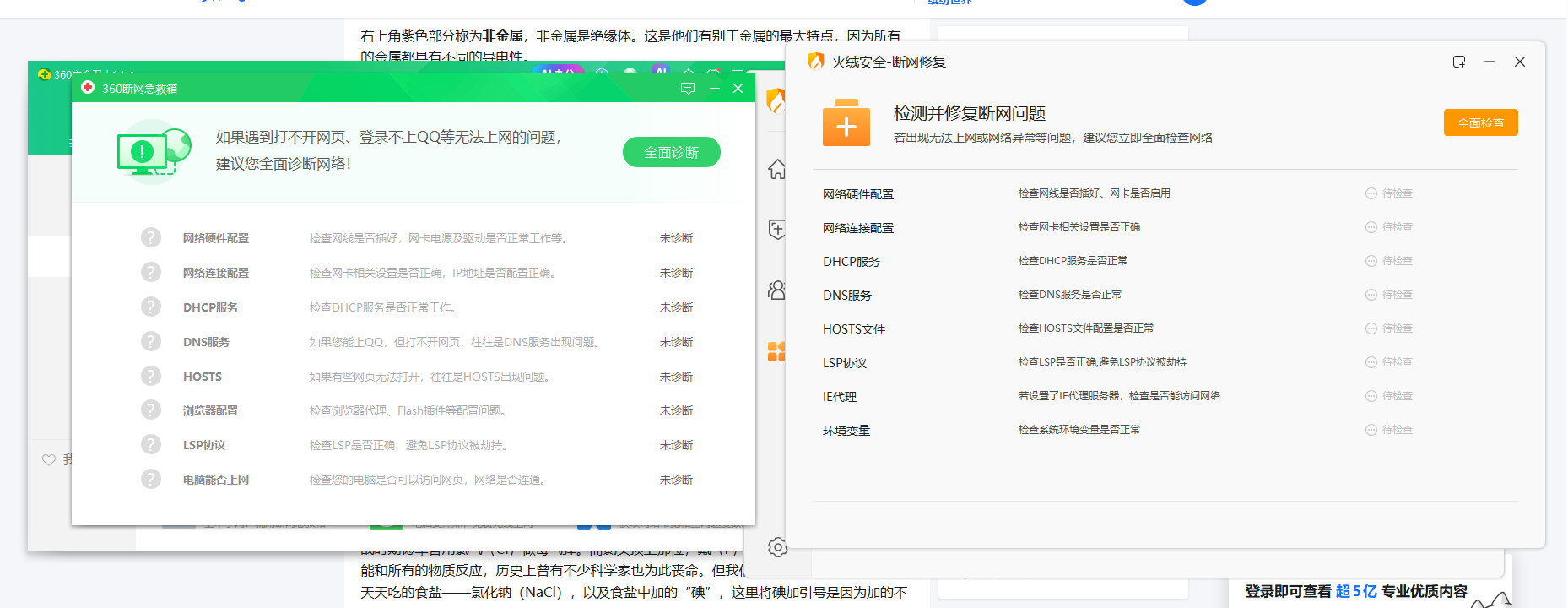The width and height of the screenshot is (1568, 608).
Task: Select the 电脑能否上网 check item
Action: coord(216,480)
